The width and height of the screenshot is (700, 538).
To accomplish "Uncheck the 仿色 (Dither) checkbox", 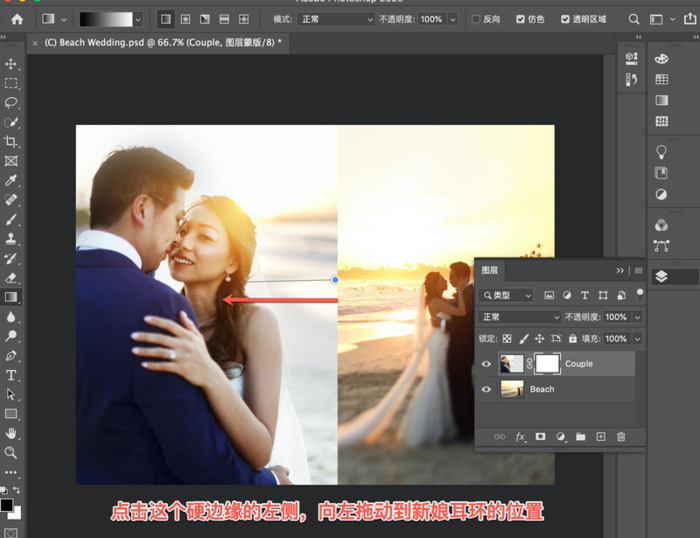I will [x=521, y=19].
